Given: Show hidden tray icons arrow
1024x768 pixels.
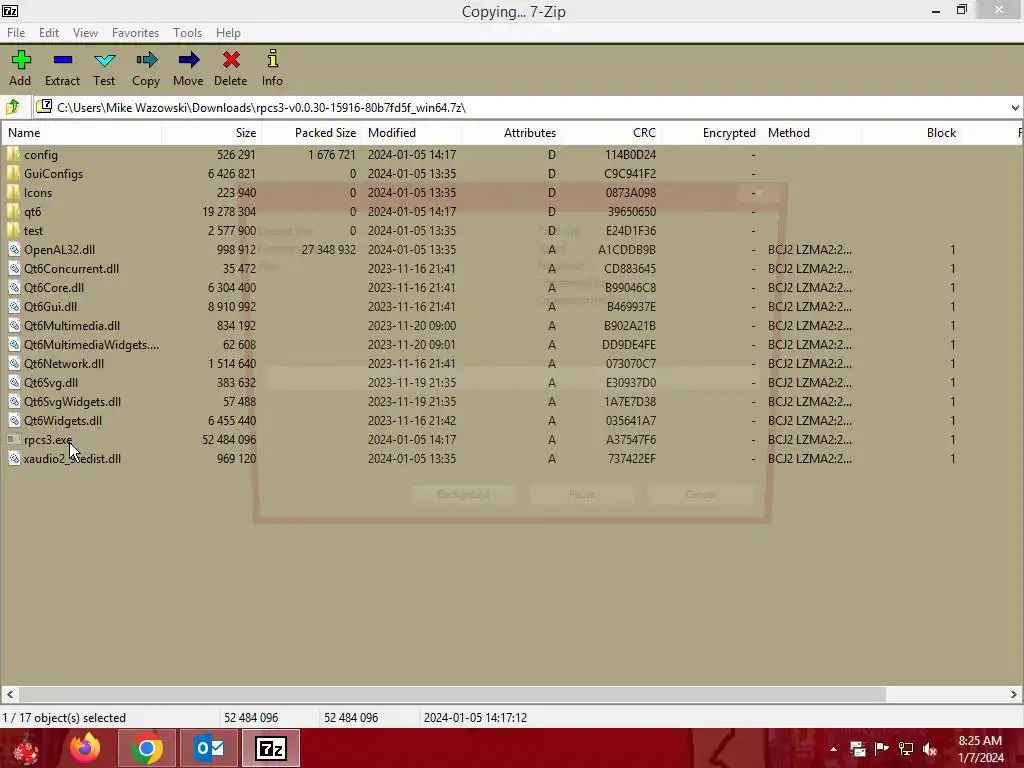Looking at the screenshot, I should click(x=833, y=749).
